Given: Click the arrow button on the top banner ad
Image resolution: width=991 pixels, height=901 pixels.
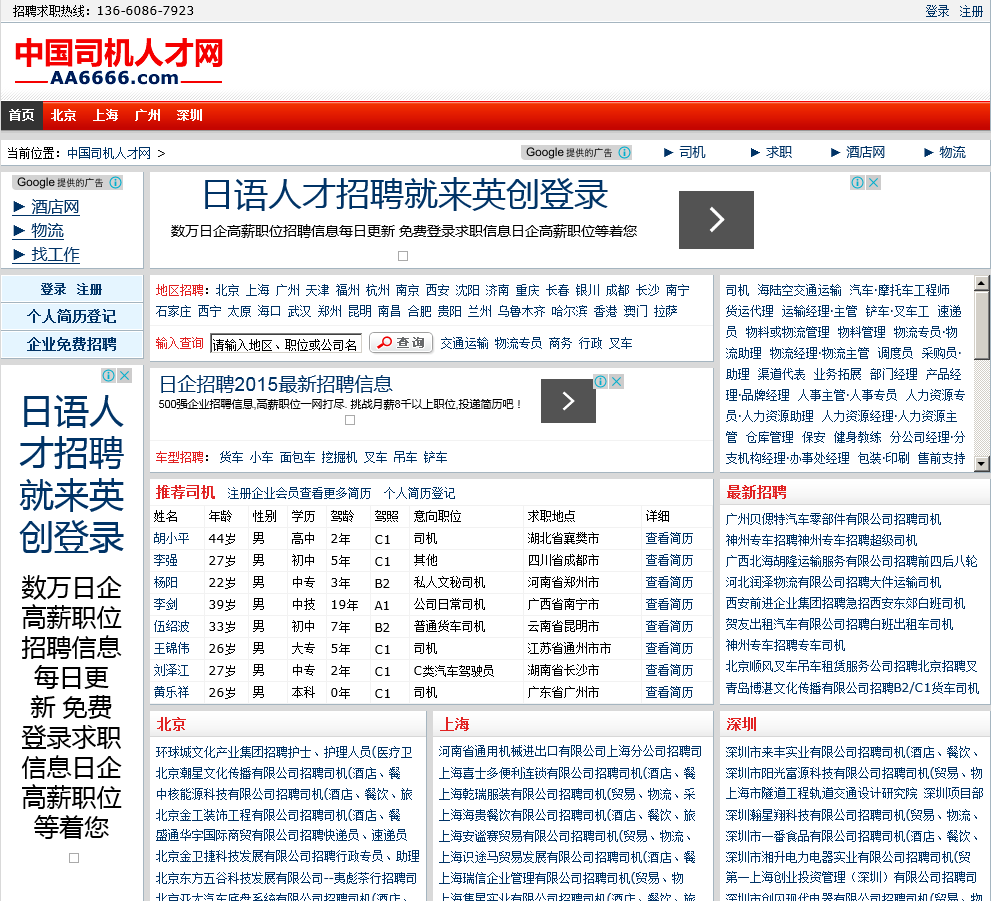Looking at the screenshot, I should coord(716,220).
